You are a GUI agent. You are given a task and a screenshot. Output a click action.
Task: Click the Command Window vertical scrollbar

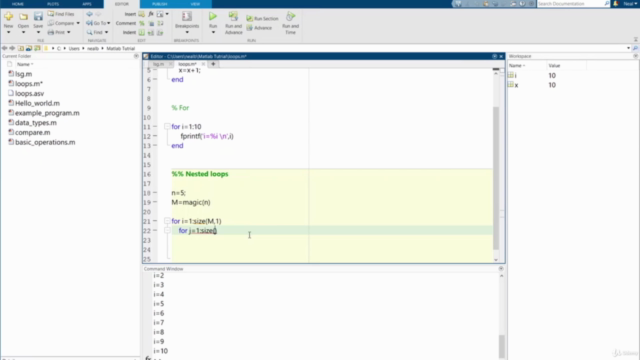(x=502, y=346)
